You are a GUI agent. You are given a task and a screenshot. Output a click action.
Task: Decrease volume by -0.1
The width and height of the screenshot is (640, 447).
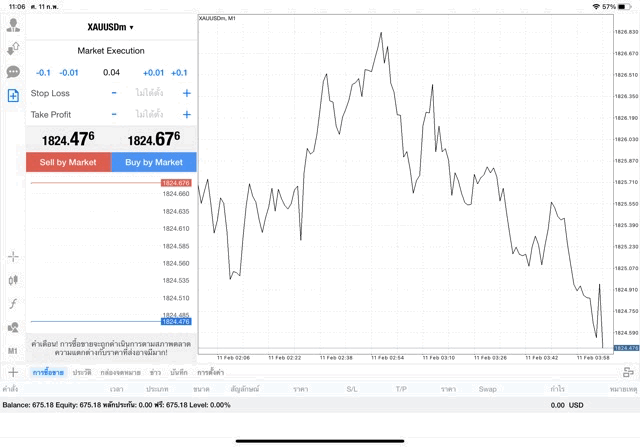point(43,72)
